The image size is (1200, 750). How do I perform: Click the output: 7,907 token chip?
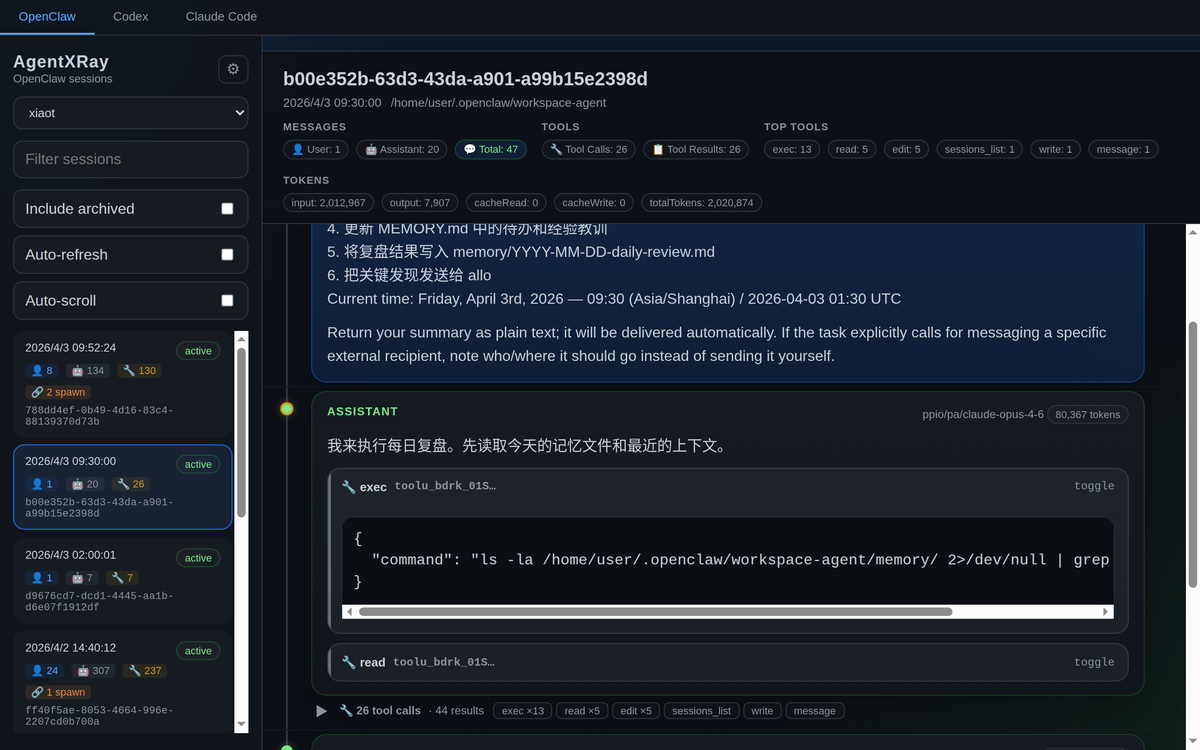tap(419, 203)
